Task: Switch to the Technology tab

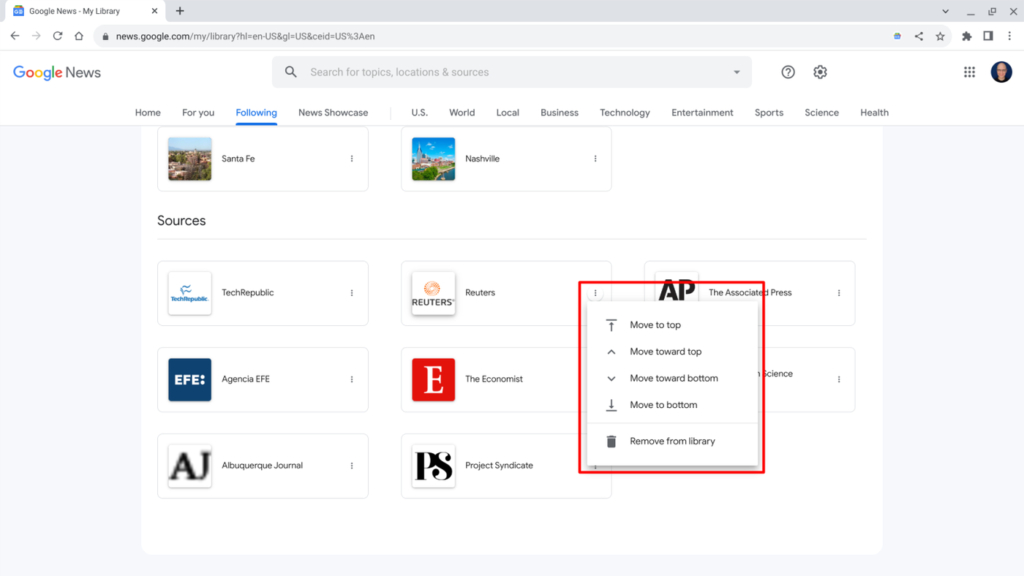Action: 625,112
